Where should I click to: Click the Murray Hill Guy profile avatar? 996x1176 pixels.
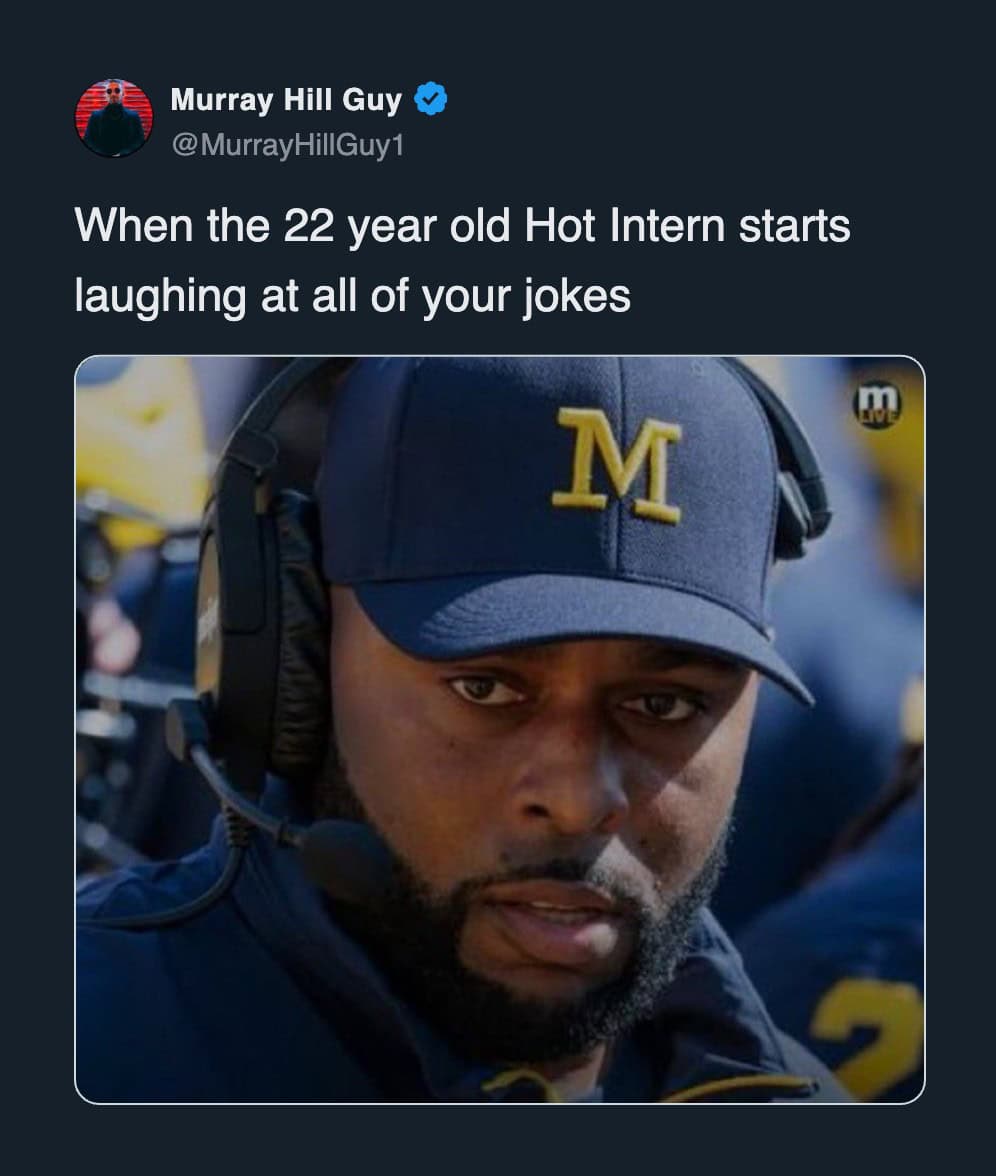pos(114,118)
